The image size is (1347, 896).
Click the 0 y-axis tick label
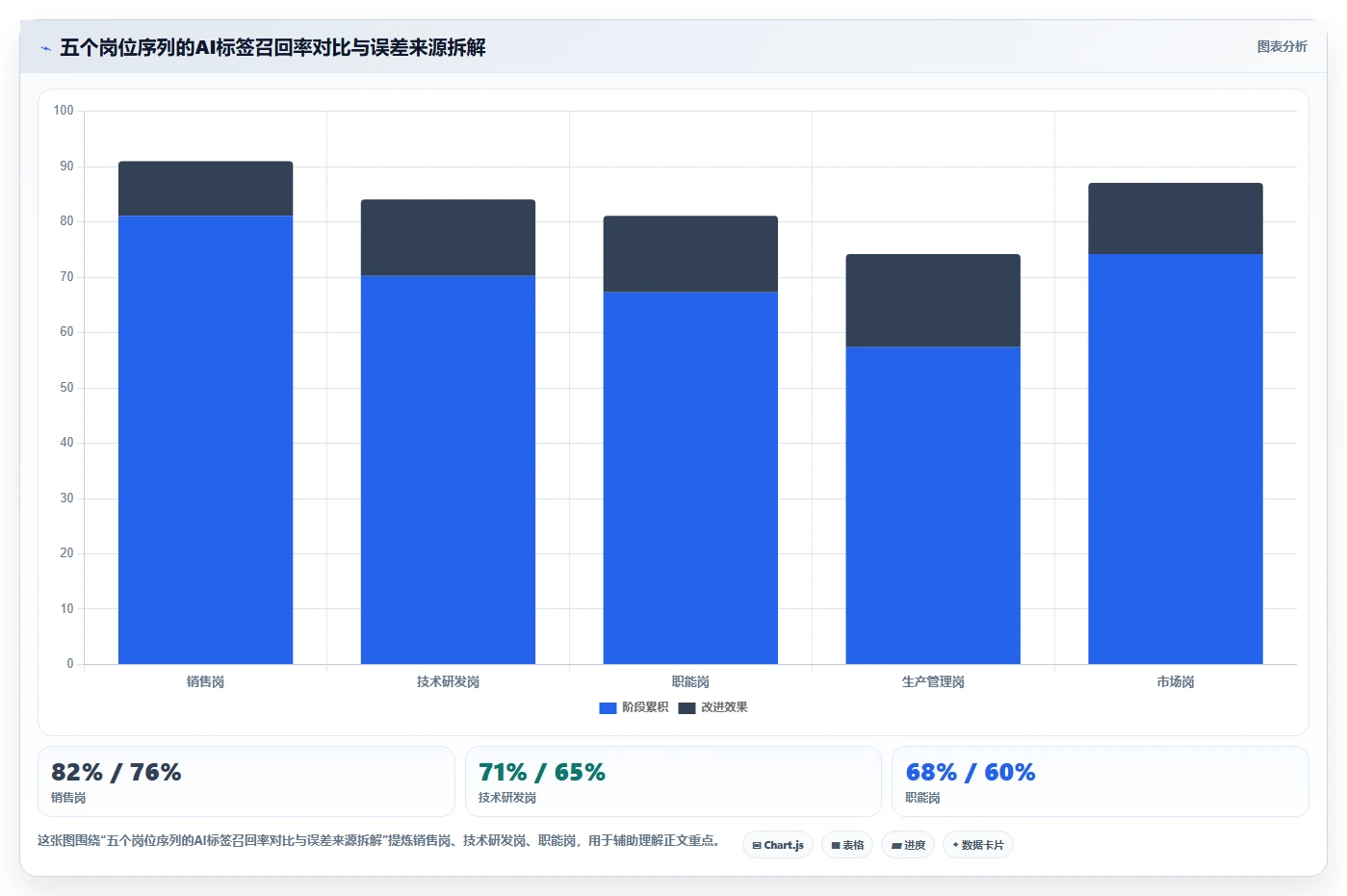tap(70, 664)
